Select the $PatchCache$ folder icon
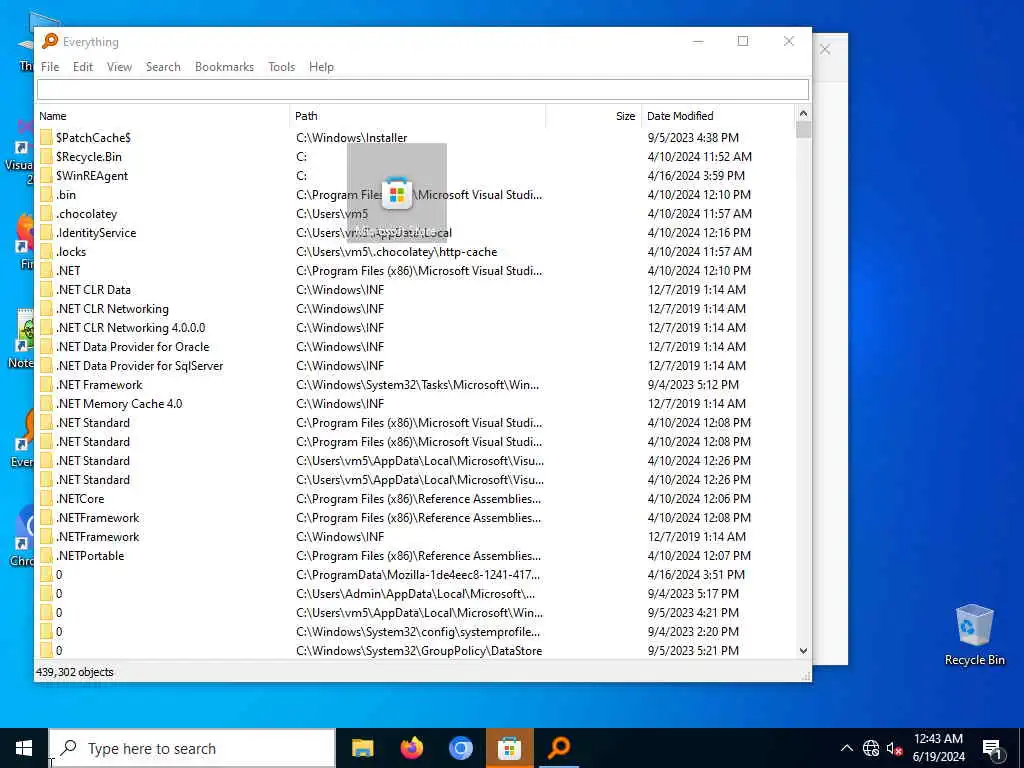This screenshot has width=1024, height=768. tap(46, 138)
